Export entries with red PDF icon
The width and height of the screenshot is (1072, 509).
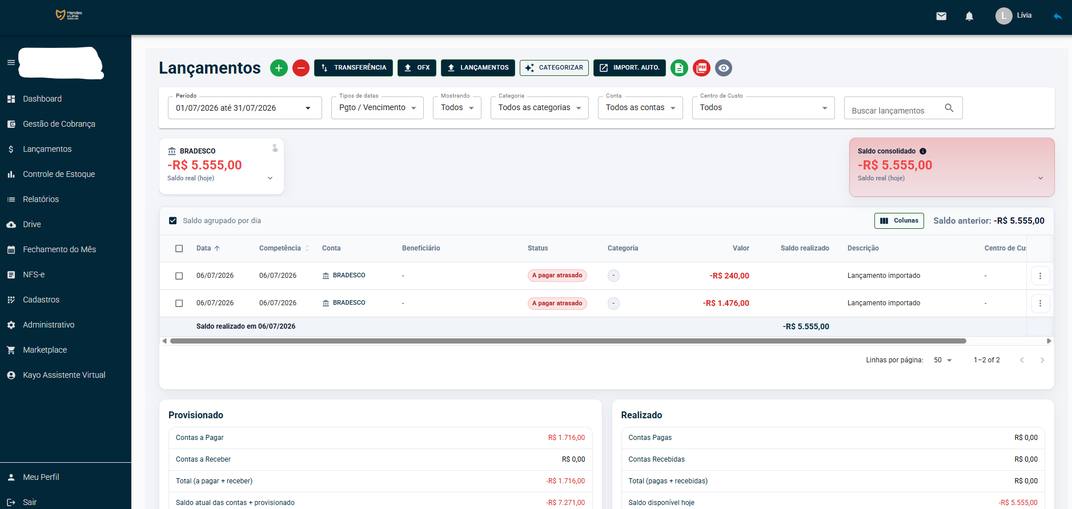pos(701,68)
